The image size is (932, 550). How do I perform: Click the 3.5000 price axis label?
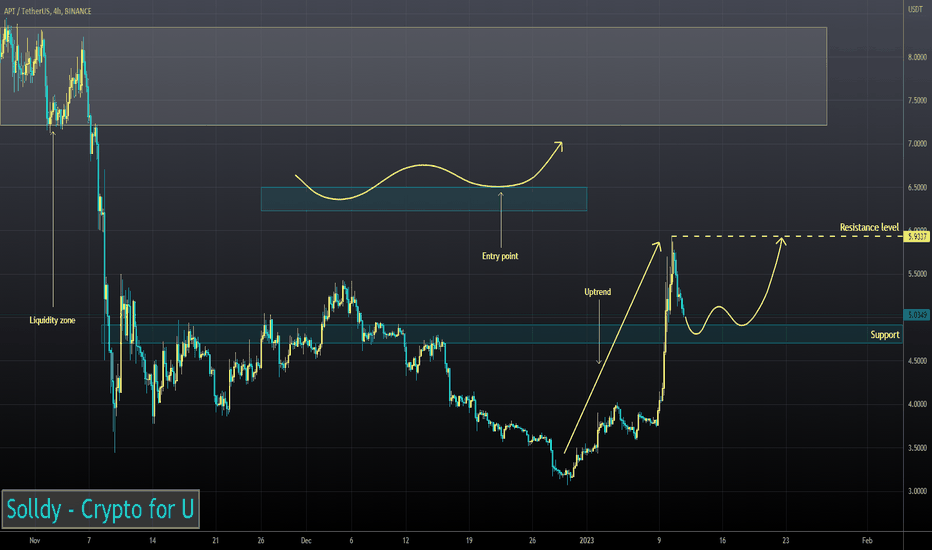coord(917,448)
